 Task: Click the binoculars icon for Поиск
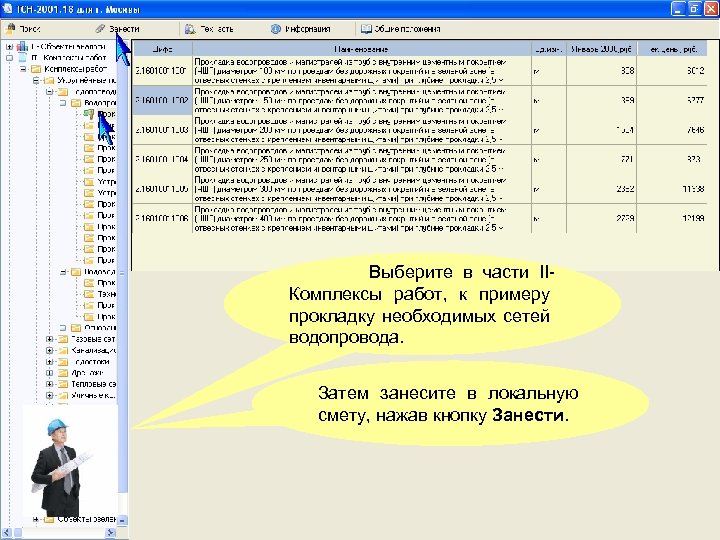10,29
